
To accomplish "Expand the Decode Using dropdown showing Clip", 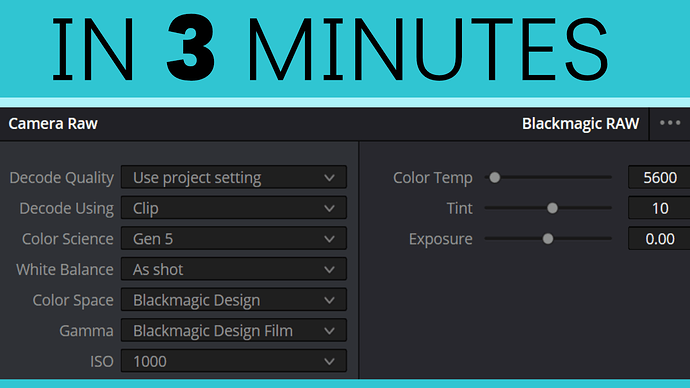I will pyautogui.click(x=234, y=208).
